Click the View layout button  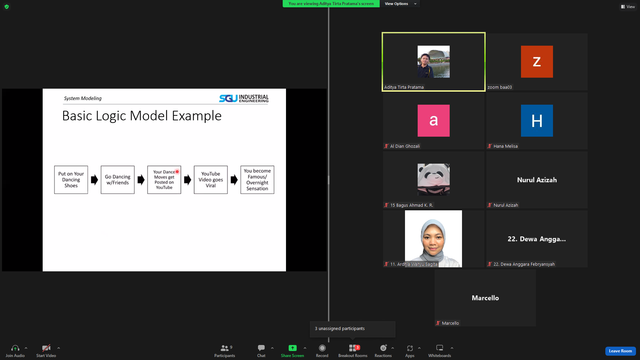coord(628,7)
